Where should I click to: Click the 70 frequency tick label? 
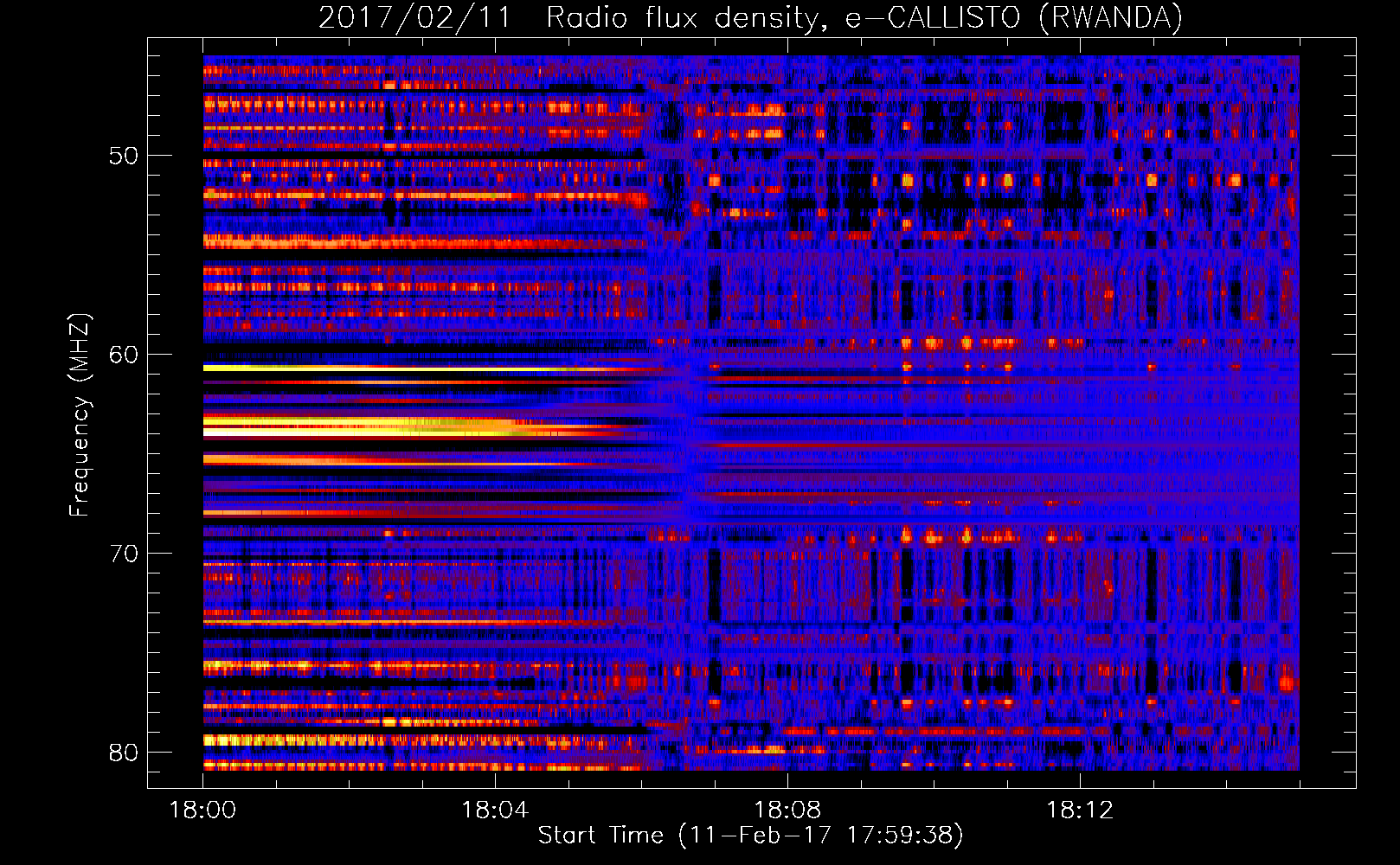(x=124, y=554)
